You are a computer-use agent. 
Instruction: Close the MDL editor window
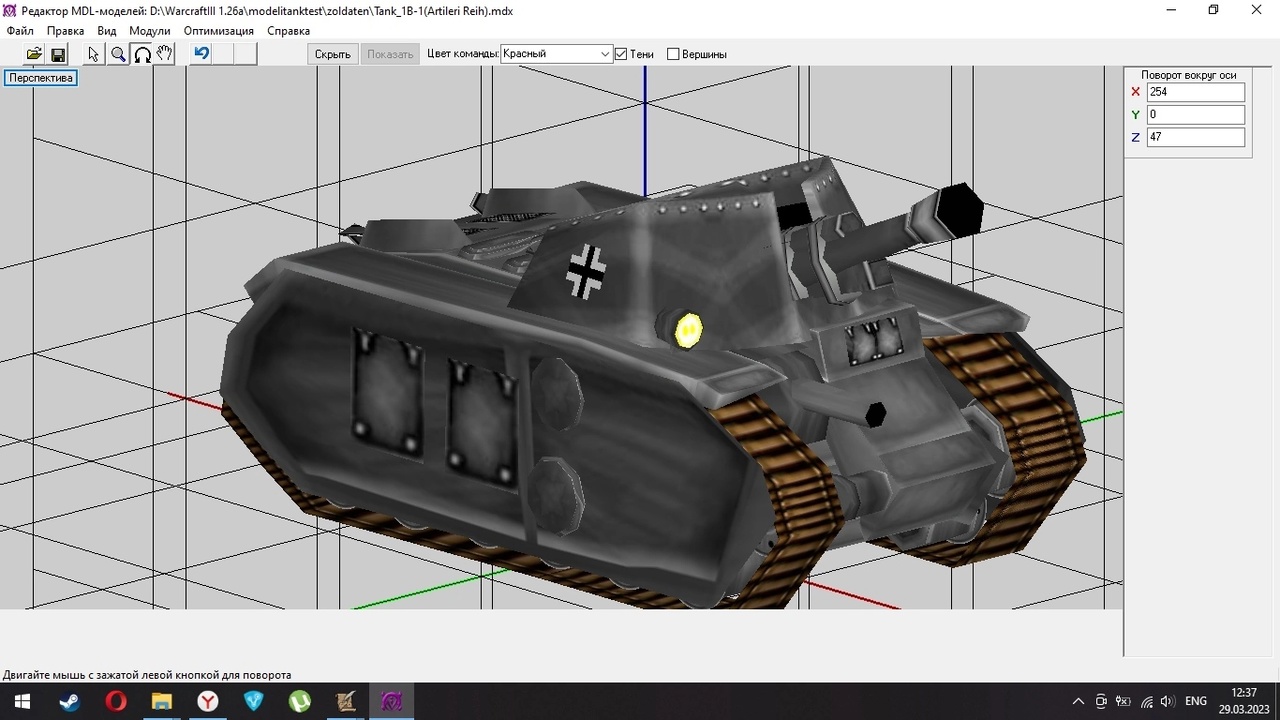click(1257, 10)
